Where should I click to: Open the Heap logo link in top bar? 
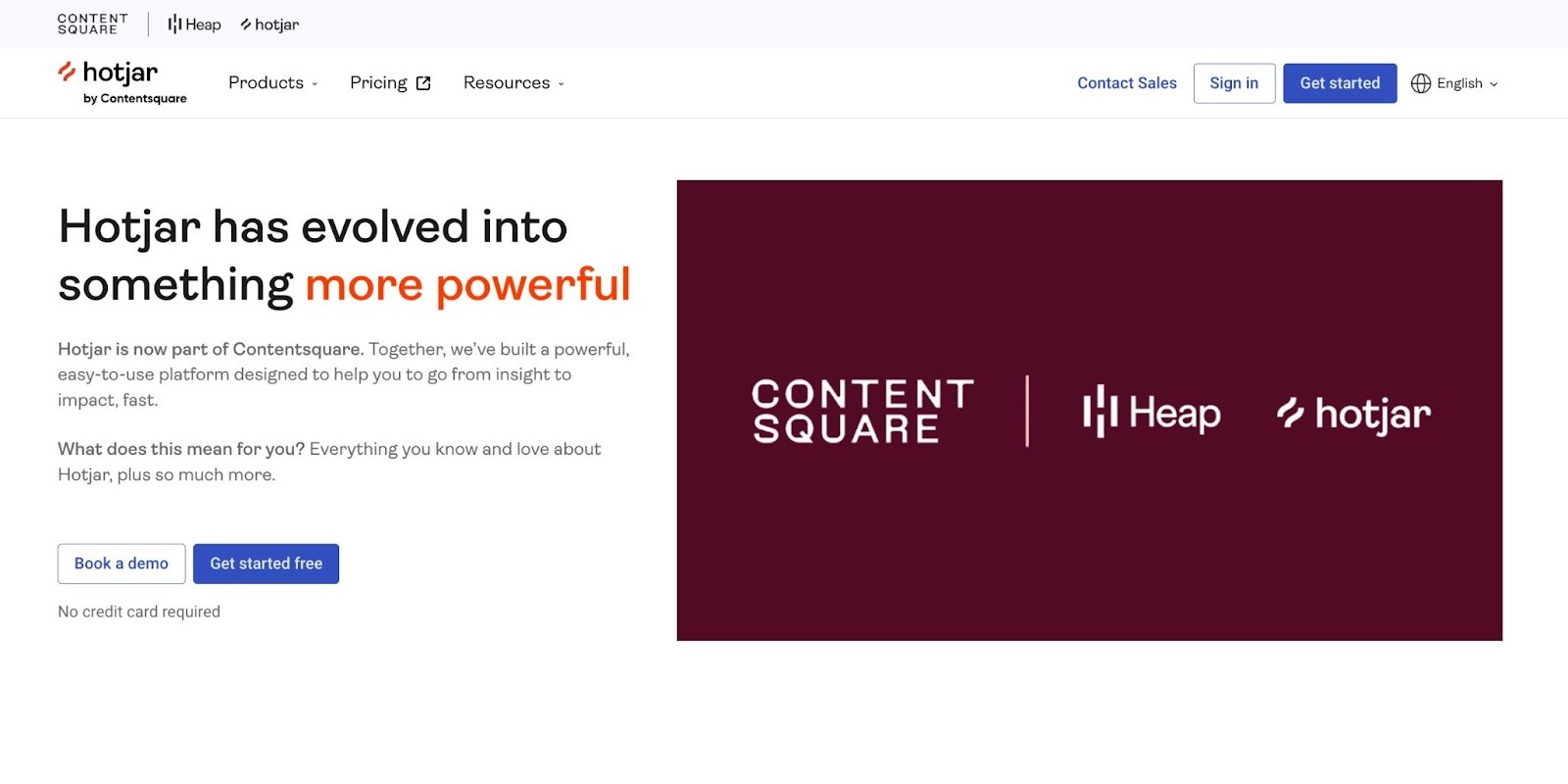click(x=194, y=24)
